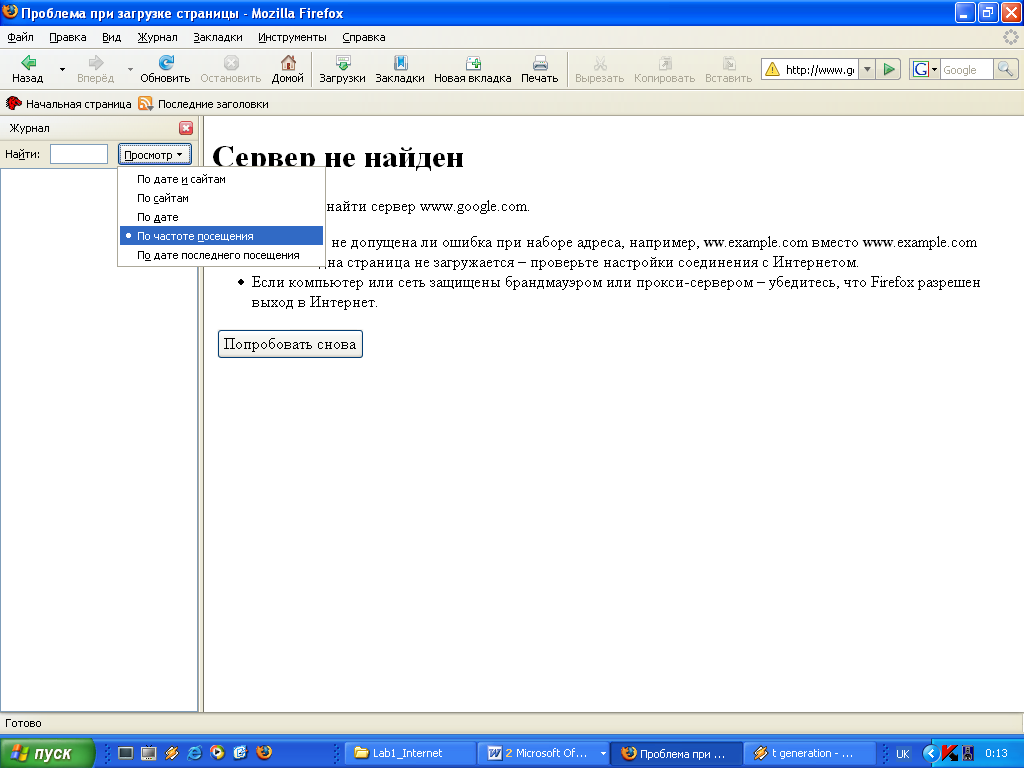The width and height of the screenshot is (1024, 768).
Task: Expand the address bar URL dropdown
Action: pyautogui.click(x=867, y=69)
